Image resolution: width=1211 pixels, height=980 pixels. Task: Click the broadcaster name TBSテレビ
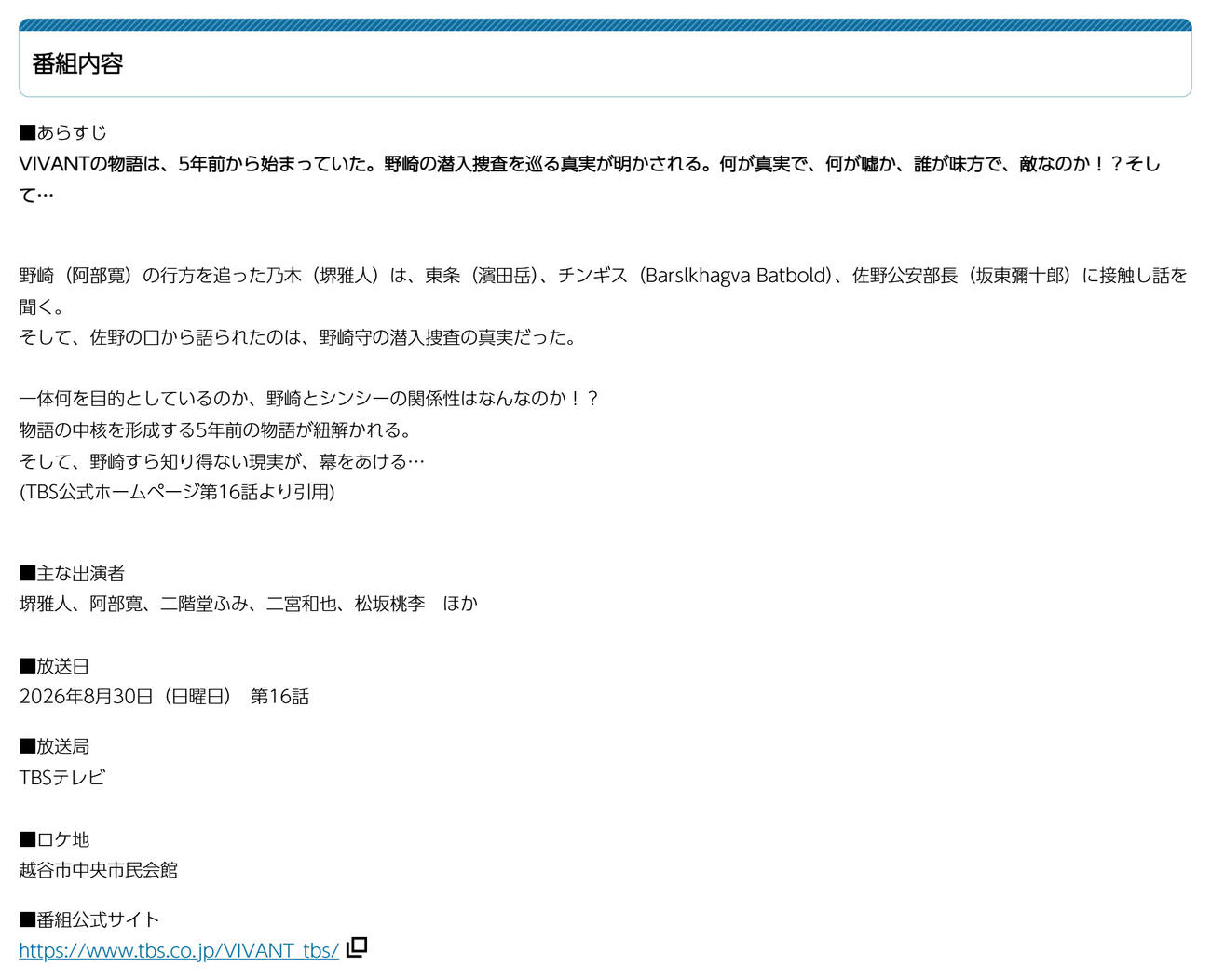pyautogui.click(x=62, y=777)
